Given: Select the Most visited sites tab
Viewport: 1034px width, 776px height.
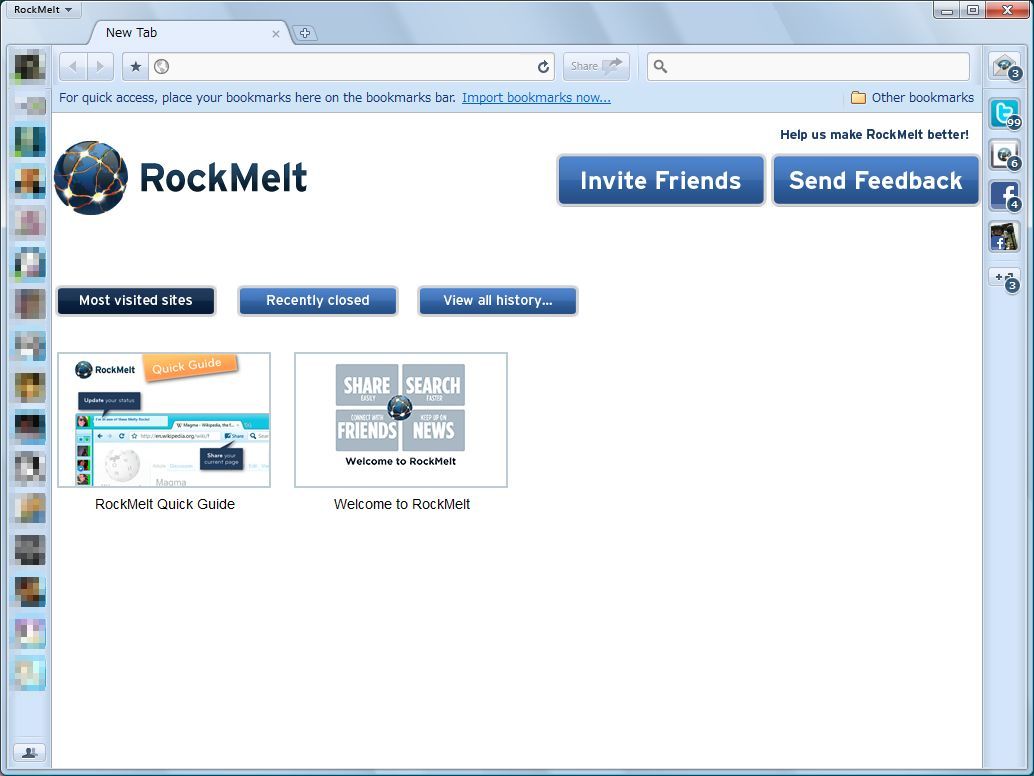Looking at the screenshot, I should point(136,301).
